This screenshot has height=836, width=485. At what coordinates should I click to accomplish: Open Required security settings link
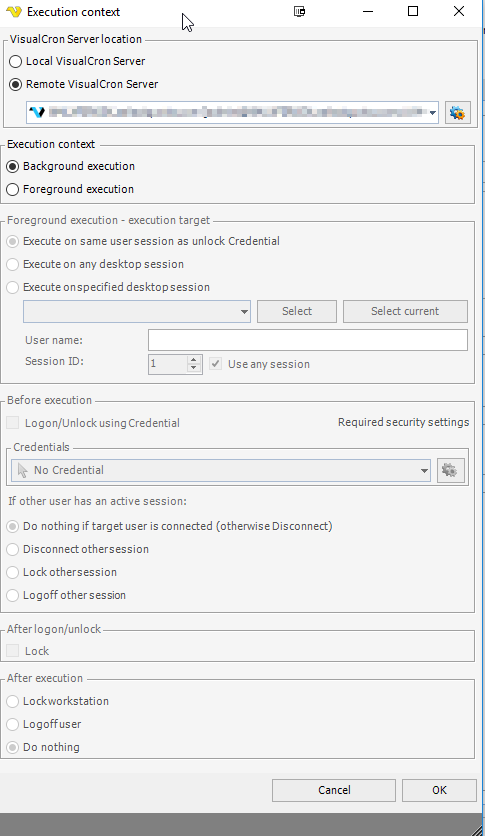pyautogui.click(x=403, y=422)
